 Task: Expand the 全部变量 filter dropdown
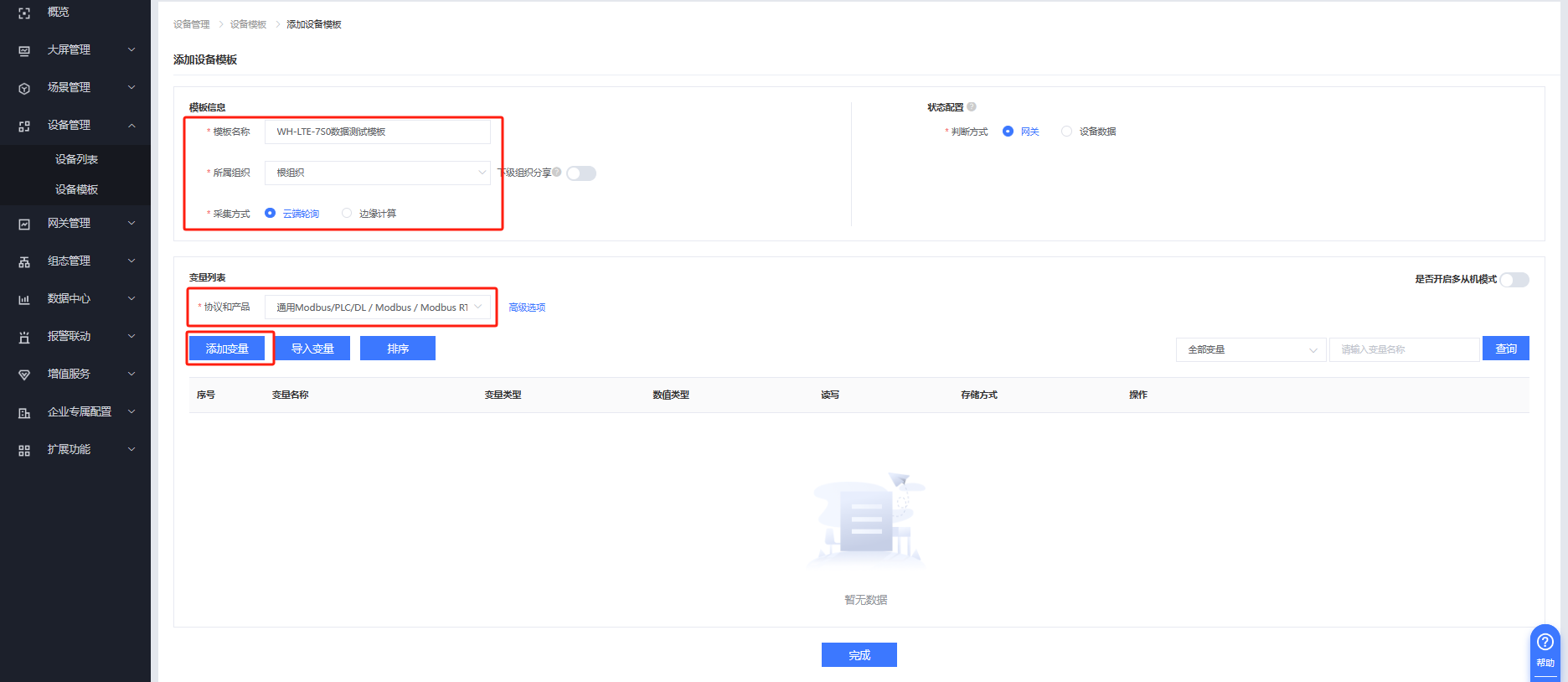[x=1251, y=349]
